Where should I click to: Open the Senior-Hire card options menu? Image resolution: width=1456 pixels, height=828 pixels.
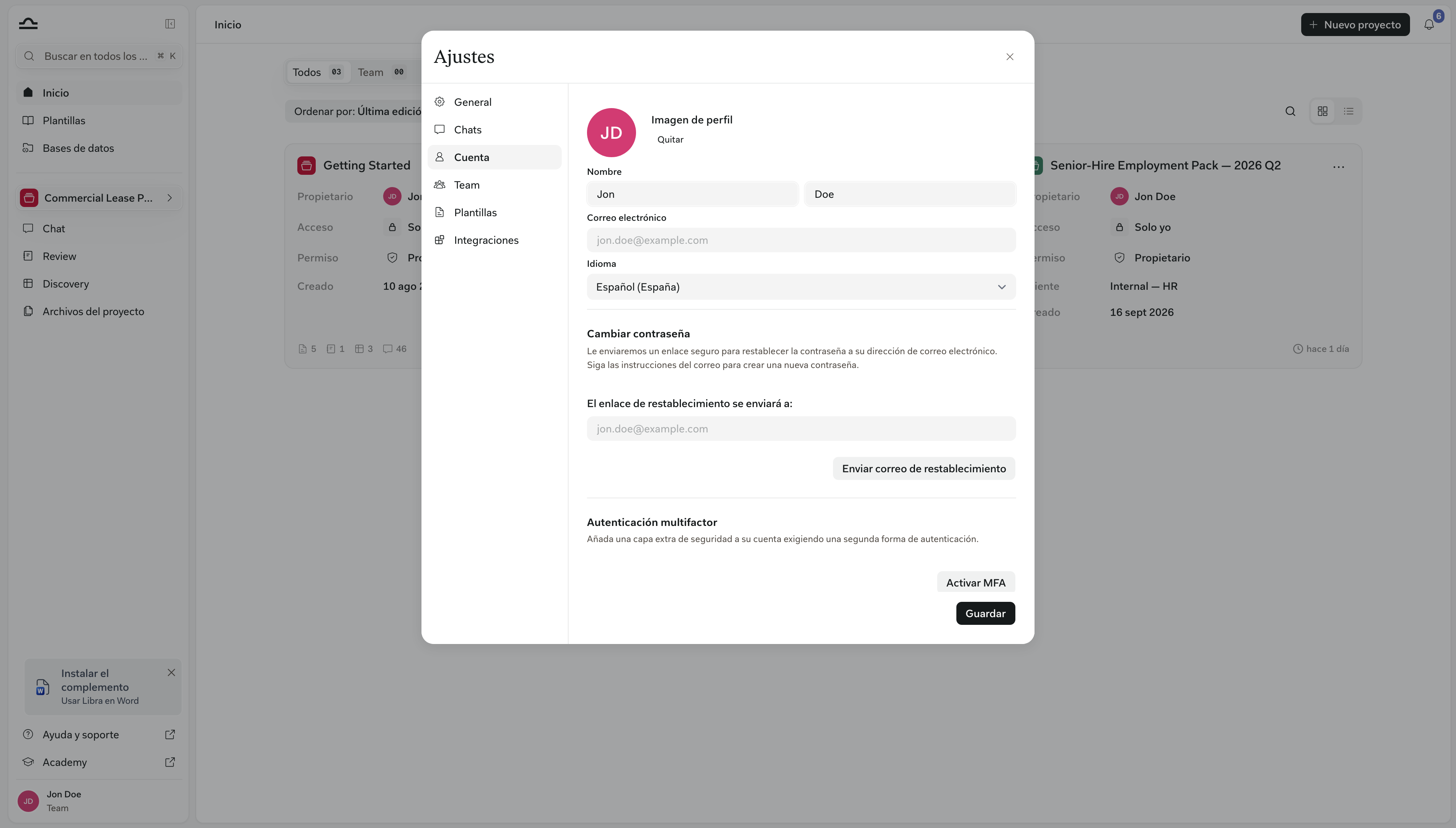click(x=1338, y=167)
